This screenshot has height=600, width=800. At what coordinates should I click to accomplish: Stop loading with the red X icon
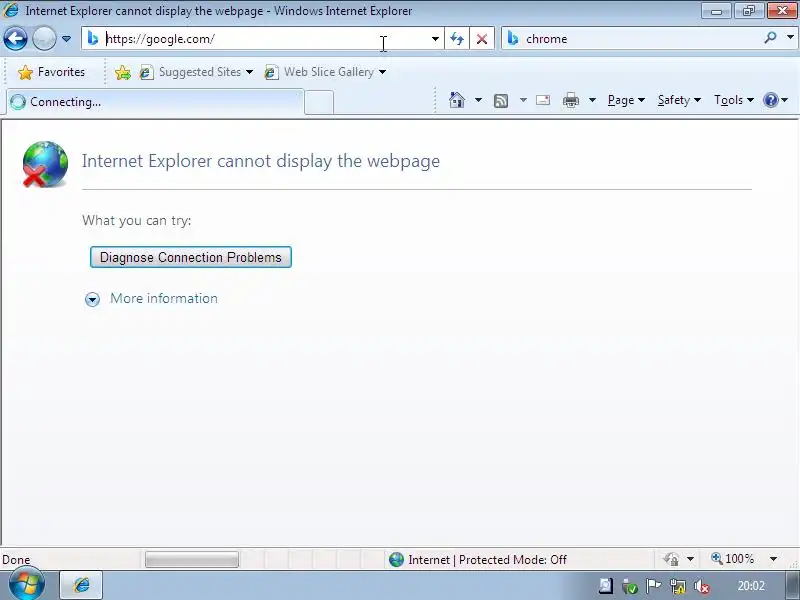pos(482,39)
